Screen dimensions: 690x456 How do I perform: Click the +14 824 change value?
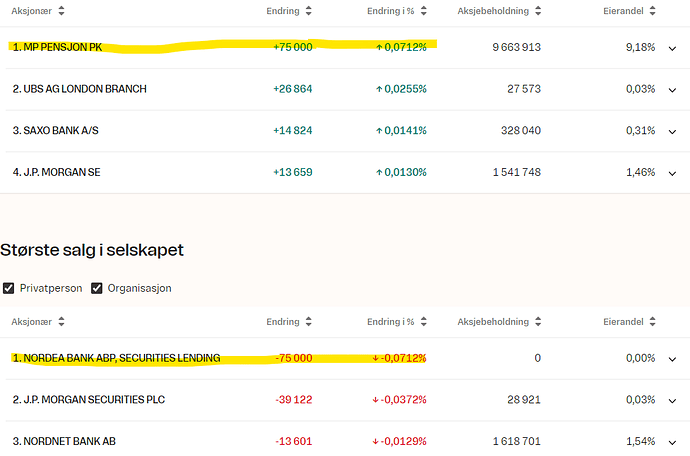pyautogui.click(x=293, y=130)
